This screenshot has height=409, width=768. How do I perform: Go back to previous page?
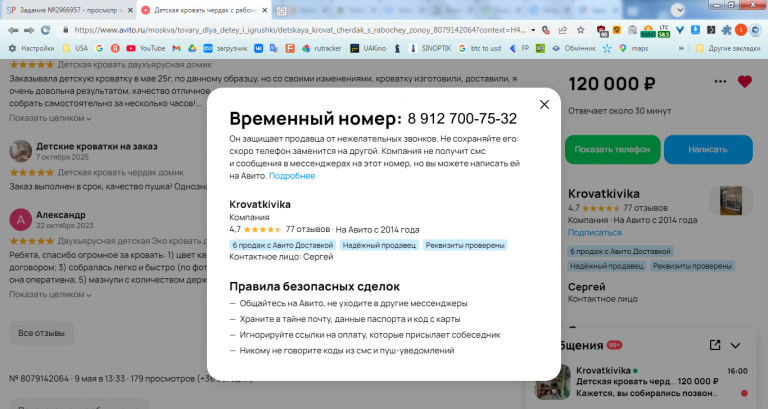[13, 30]
